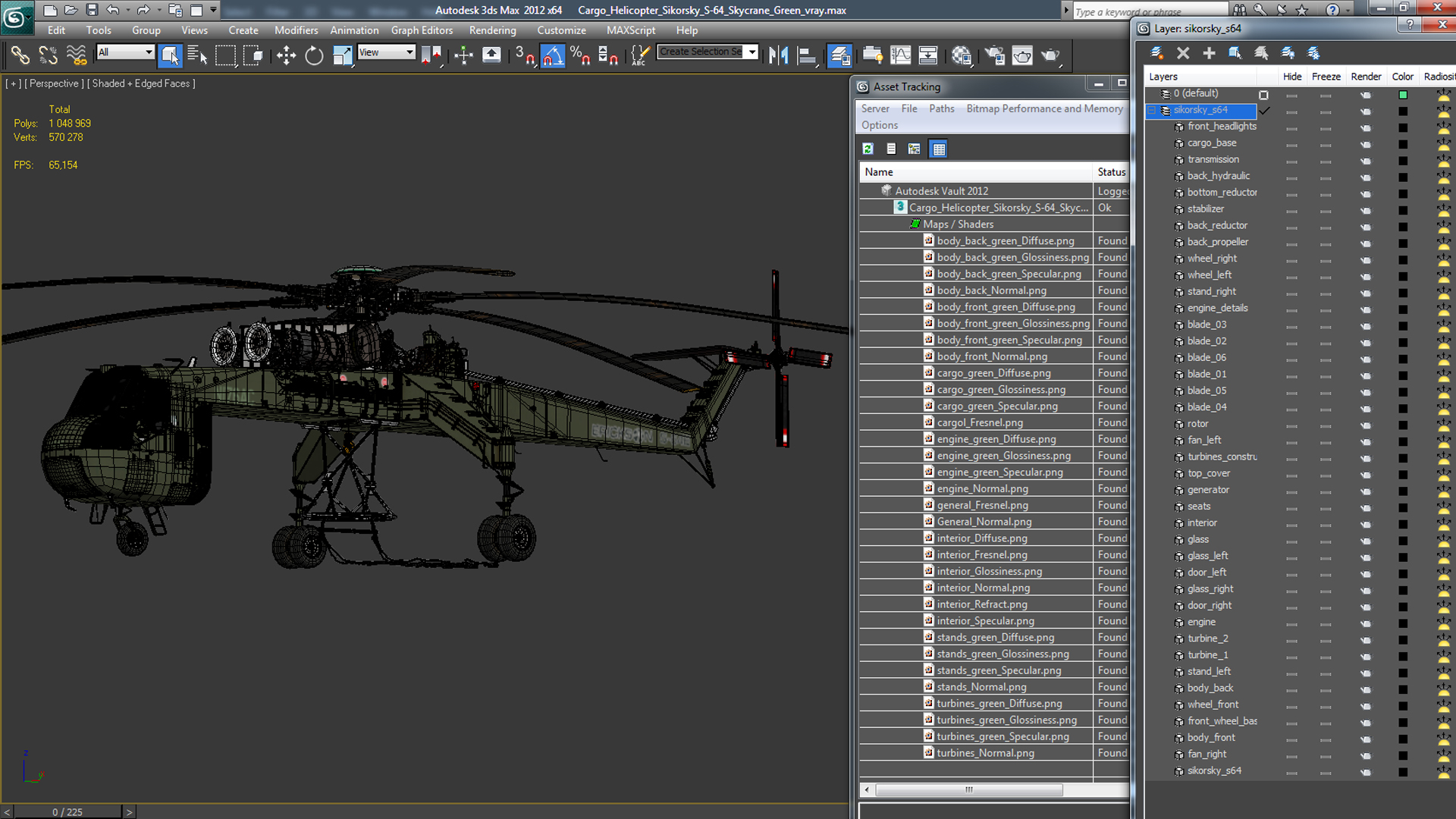Click the Select and Manipulate icon
Image resolution: width=1456 pixels, height=819 pixels.
click(x=463, y=55)
